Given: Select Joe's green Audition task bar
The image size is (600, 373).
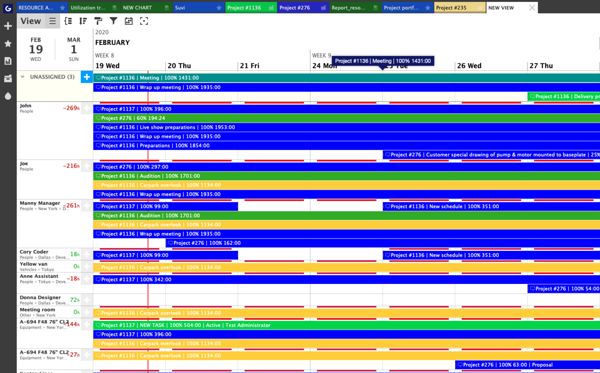Looking at the screenshot, I should click(347, 176).
